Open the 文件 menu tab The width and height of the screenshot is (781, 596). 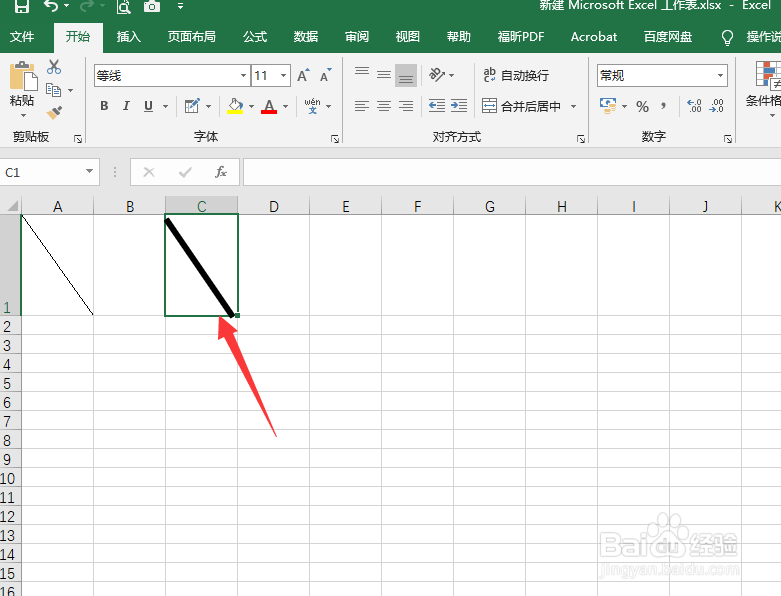[22, 37]
